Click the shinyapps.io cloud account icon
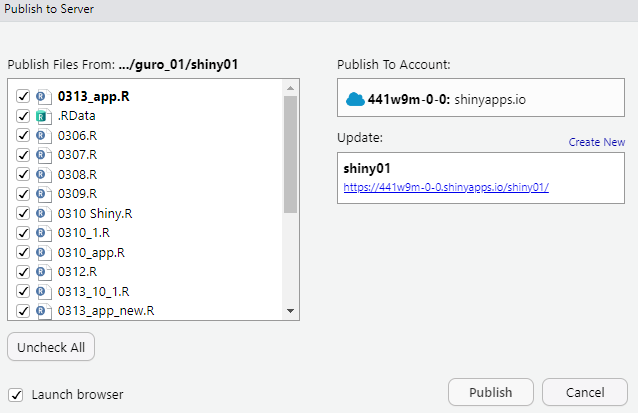 click(x=355, y=99)
